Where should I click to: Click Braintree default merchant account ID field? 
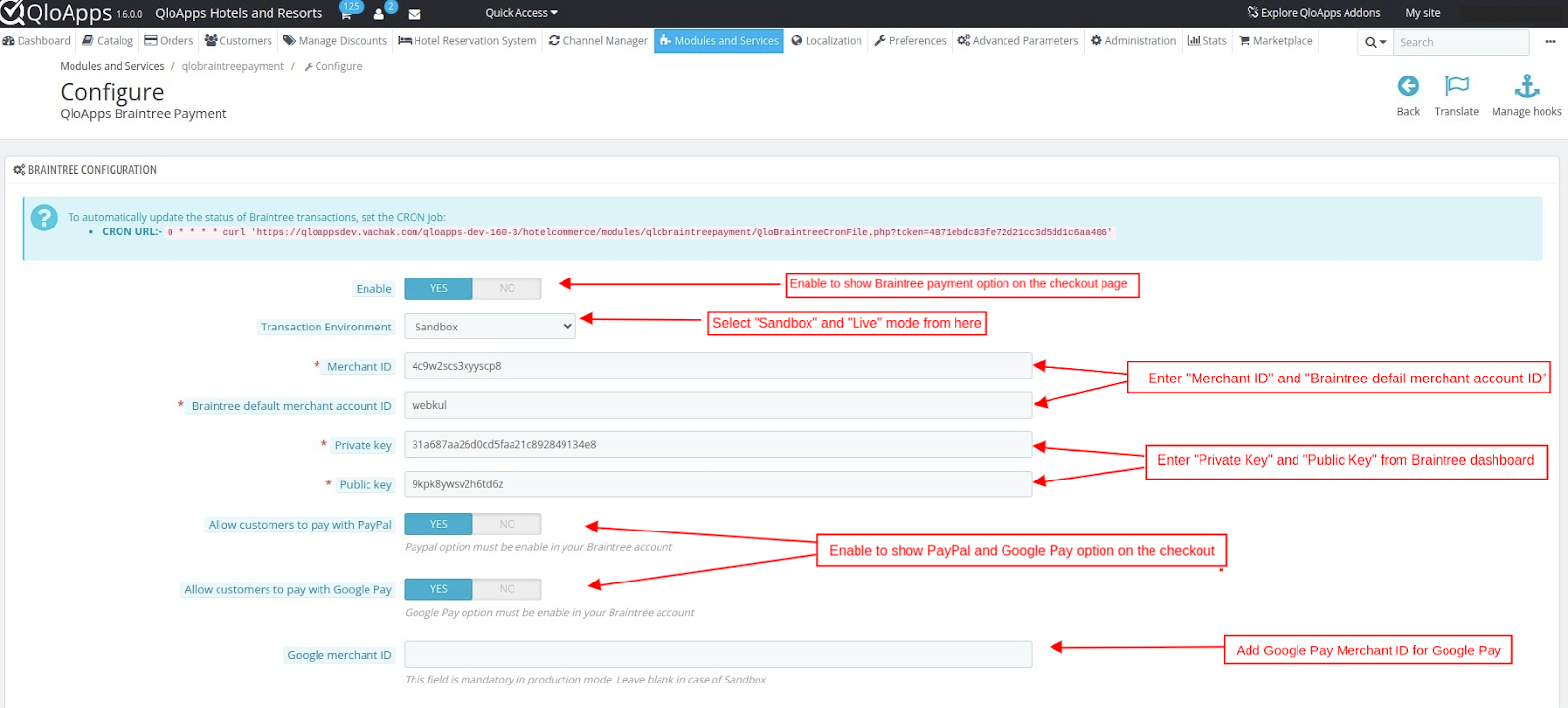click(718, 405)
